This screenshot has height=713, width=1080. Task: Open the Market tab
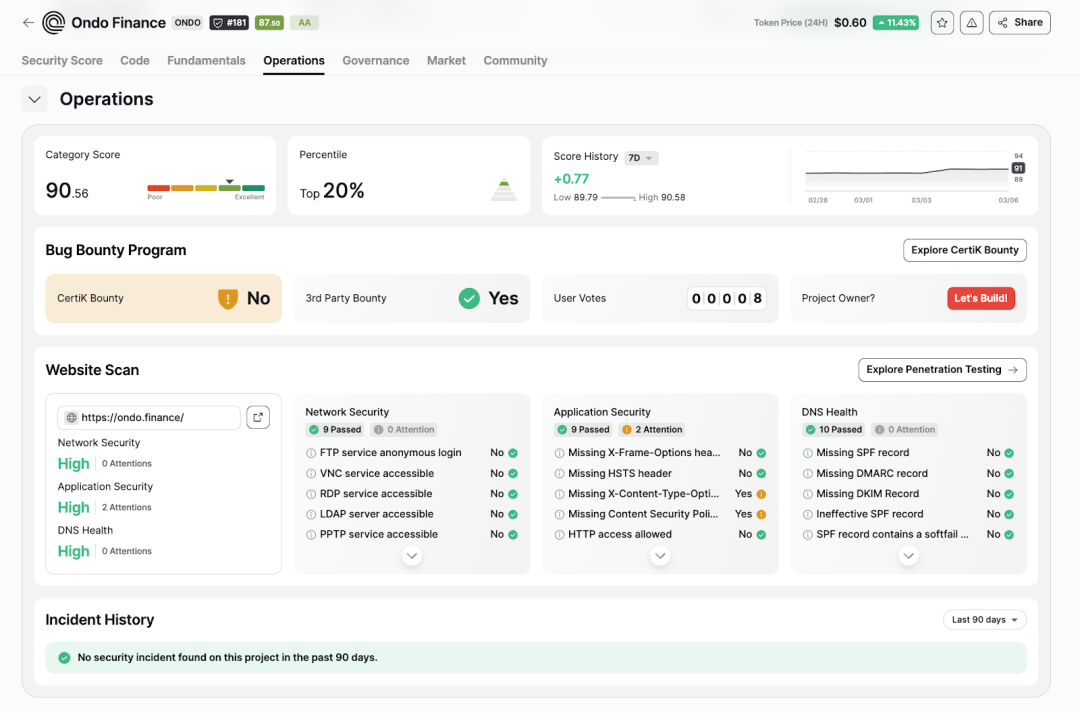coord(446,61)
